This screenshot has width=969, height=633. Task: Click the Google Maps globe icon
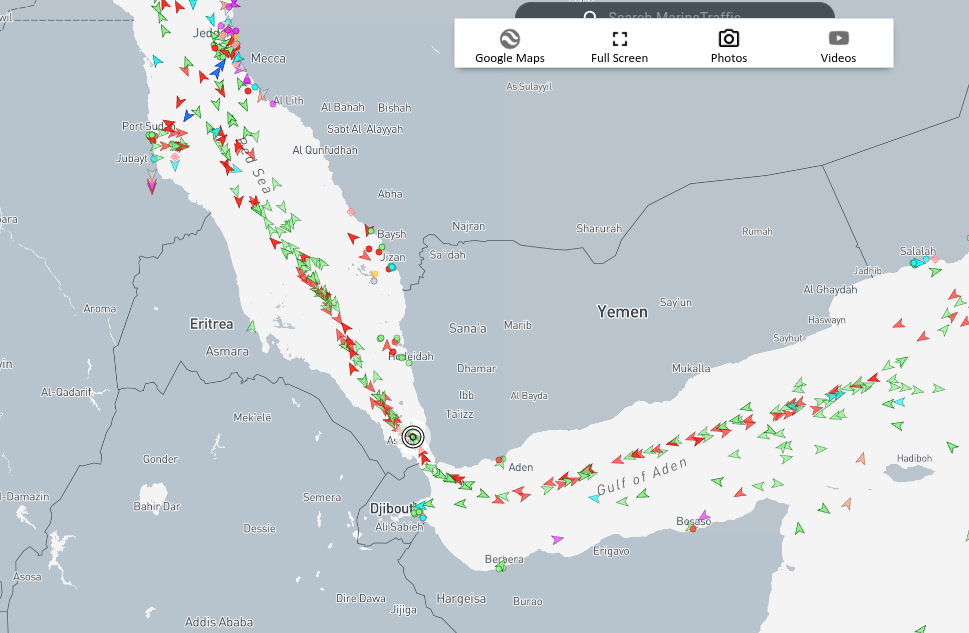coord(510,39)
